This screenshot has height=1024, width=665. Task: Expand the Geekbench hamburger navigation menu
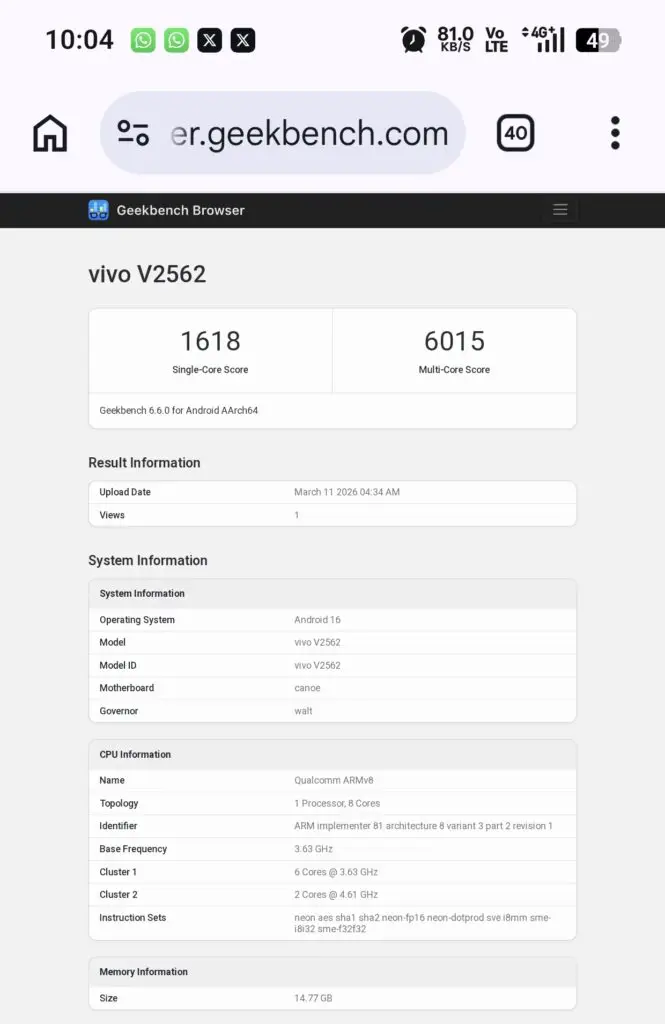[x=560, y=210]
